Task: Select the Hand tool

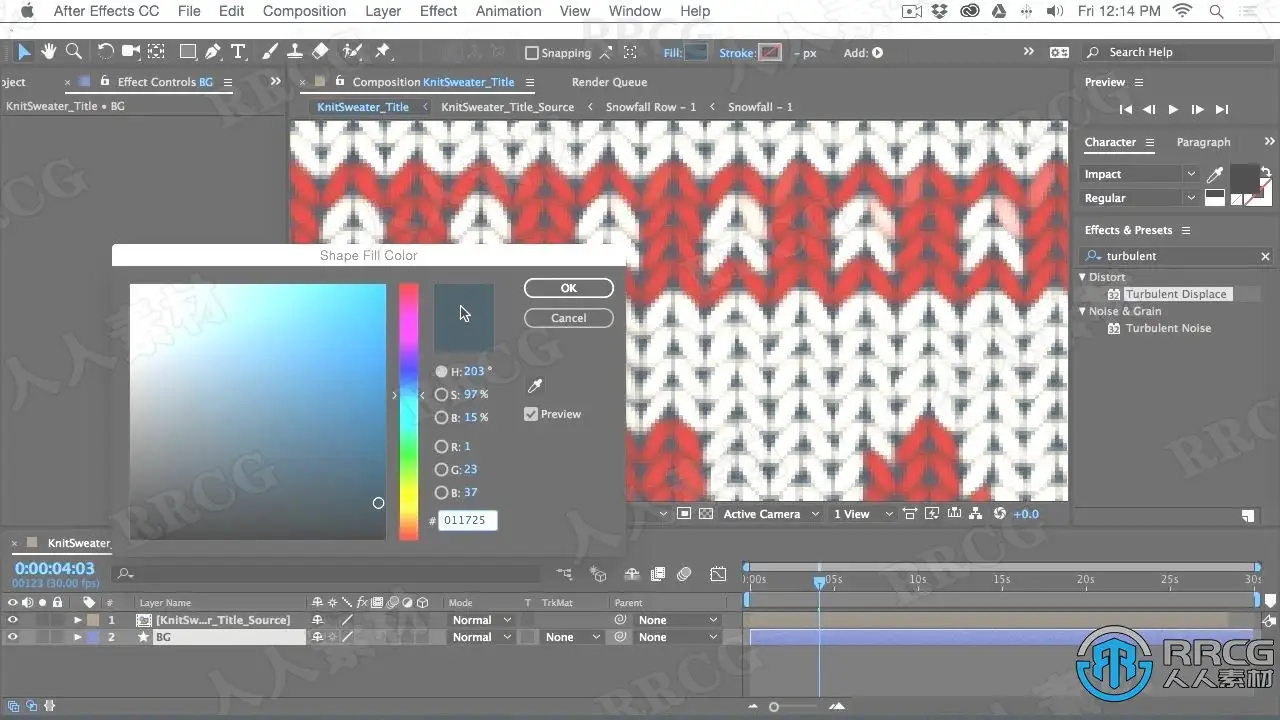Action: 48,52
